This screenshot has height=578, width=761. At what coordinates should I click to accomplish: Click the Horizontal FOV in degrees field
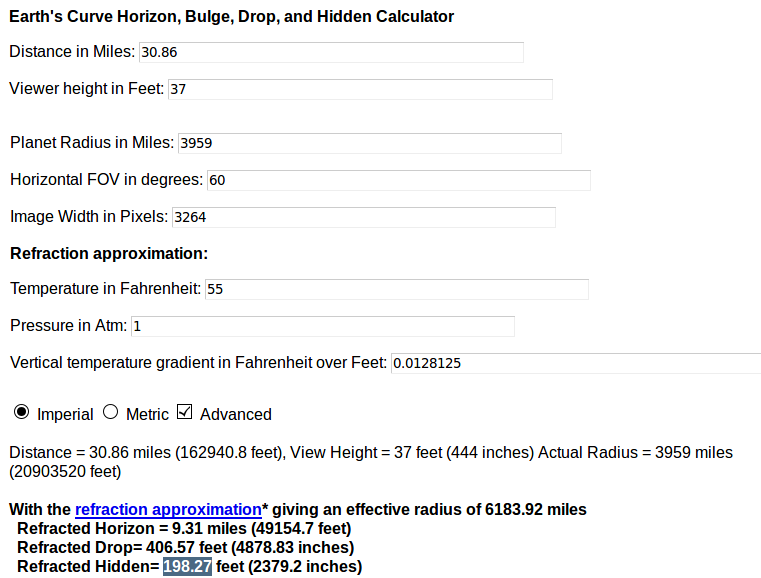click(397, 180)
